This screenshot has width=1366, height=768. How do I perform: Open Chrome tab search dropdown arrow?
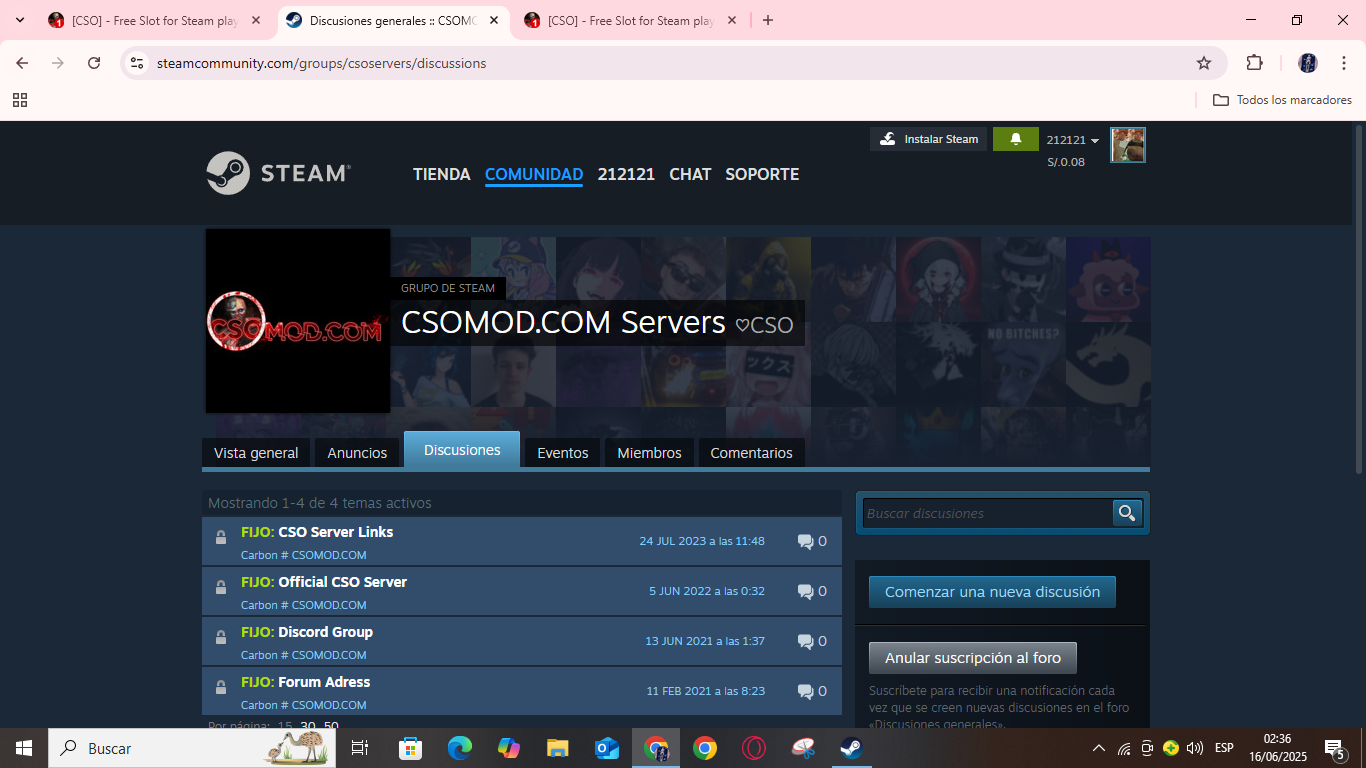[22, 20]
